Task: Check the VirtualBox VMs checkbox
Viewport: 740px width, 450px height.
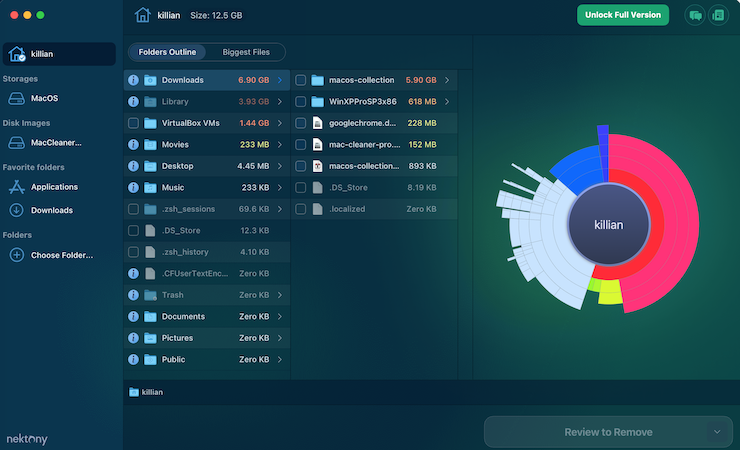Action: pyautogui.click(x=134, y=123)
